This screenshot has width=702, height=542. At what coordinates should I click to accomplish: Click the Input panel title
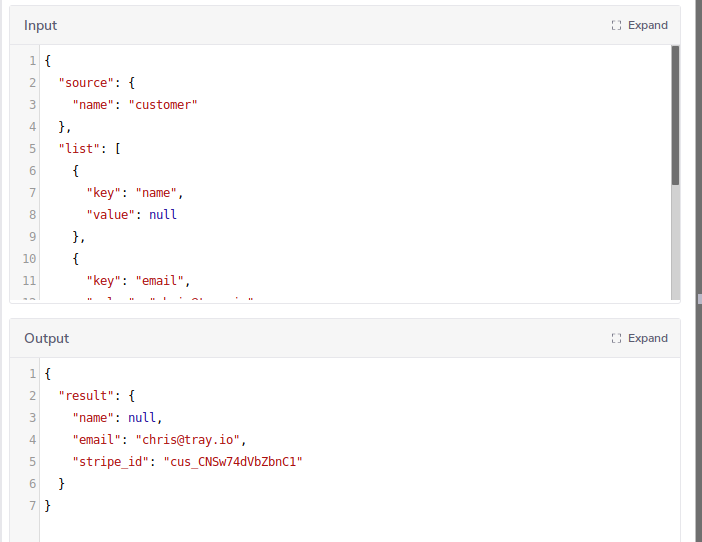pyautogui.click(x=41, y=26)
